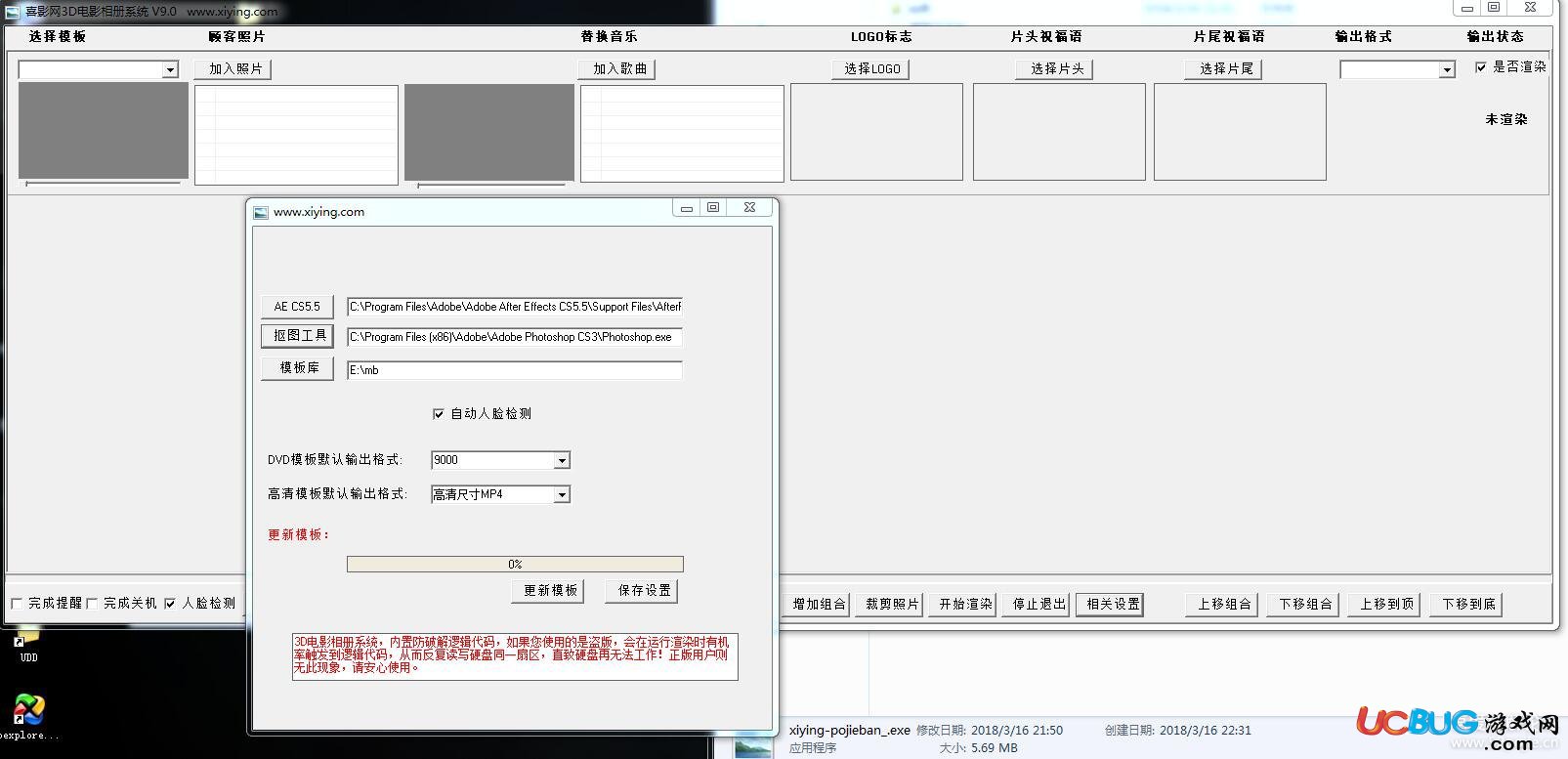Image resolution: width=1568 pixels, height=759 pixels.
Task: Click the 下移组合 button
Action: pos(1303,605)
